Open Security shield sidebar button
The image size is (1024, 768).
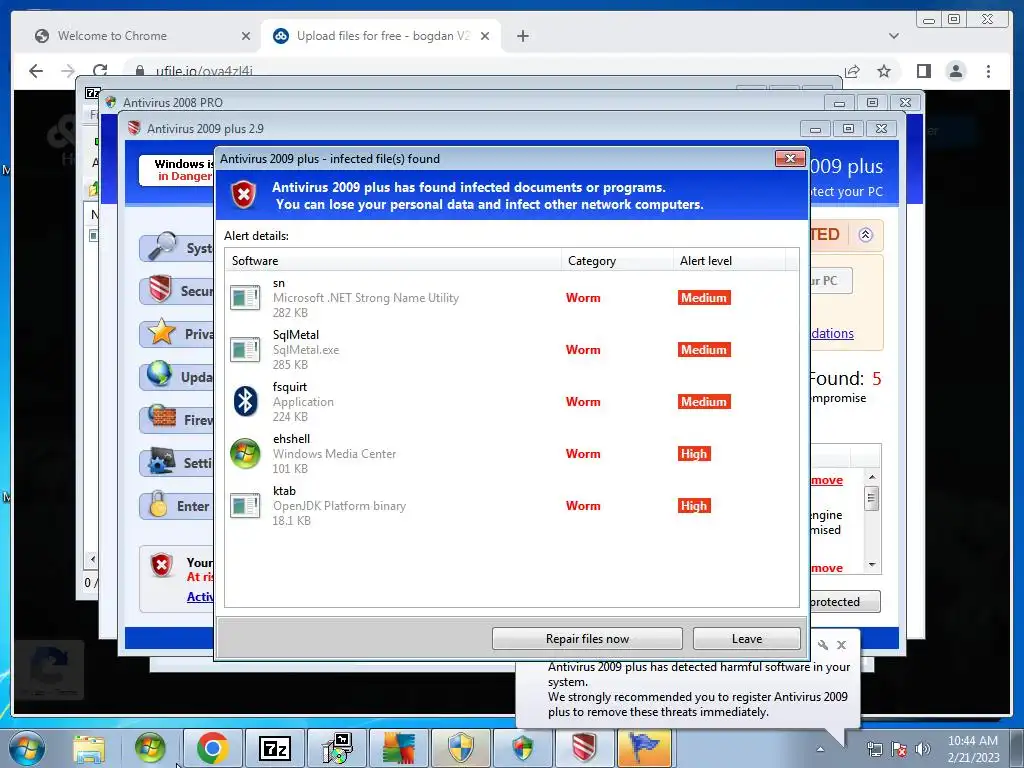[x=177, y=291]
